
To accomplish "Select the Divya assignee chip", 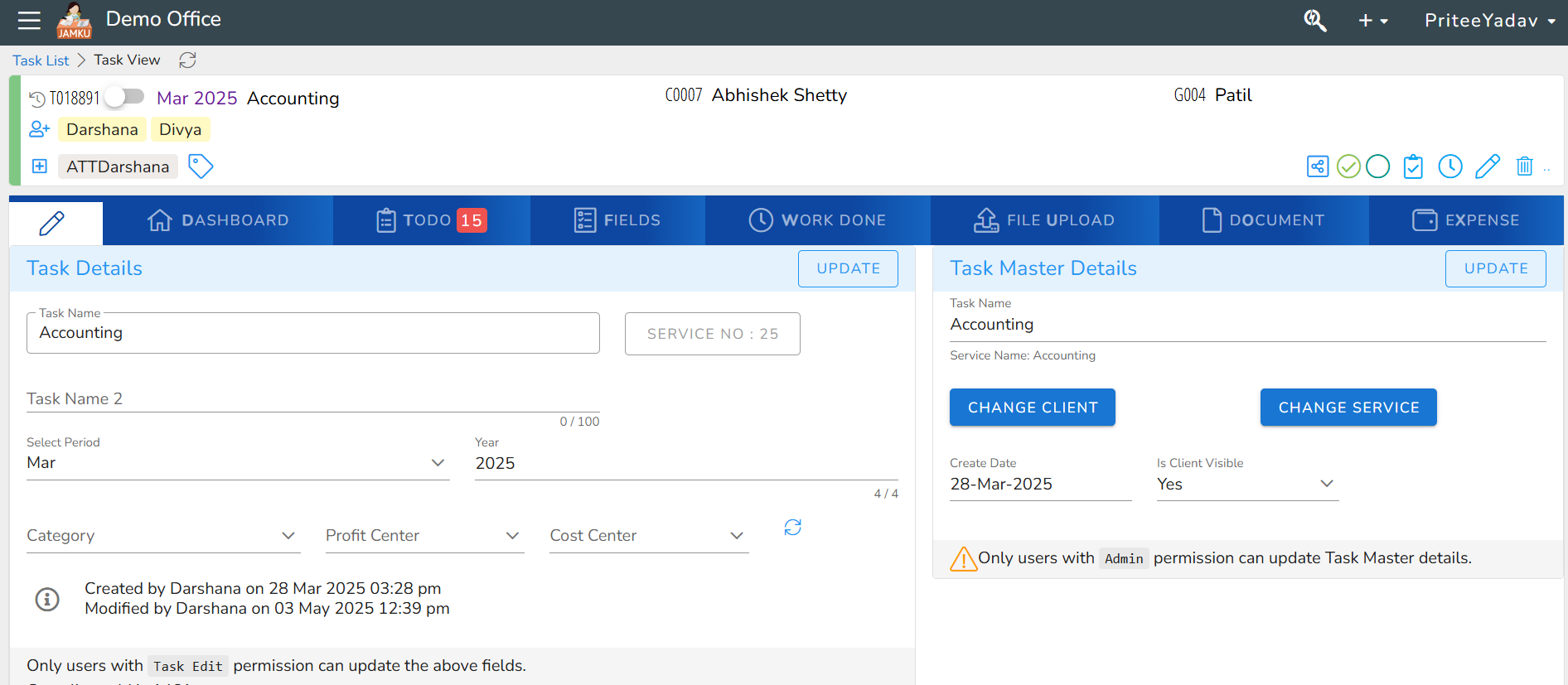I will pos(180,129).
